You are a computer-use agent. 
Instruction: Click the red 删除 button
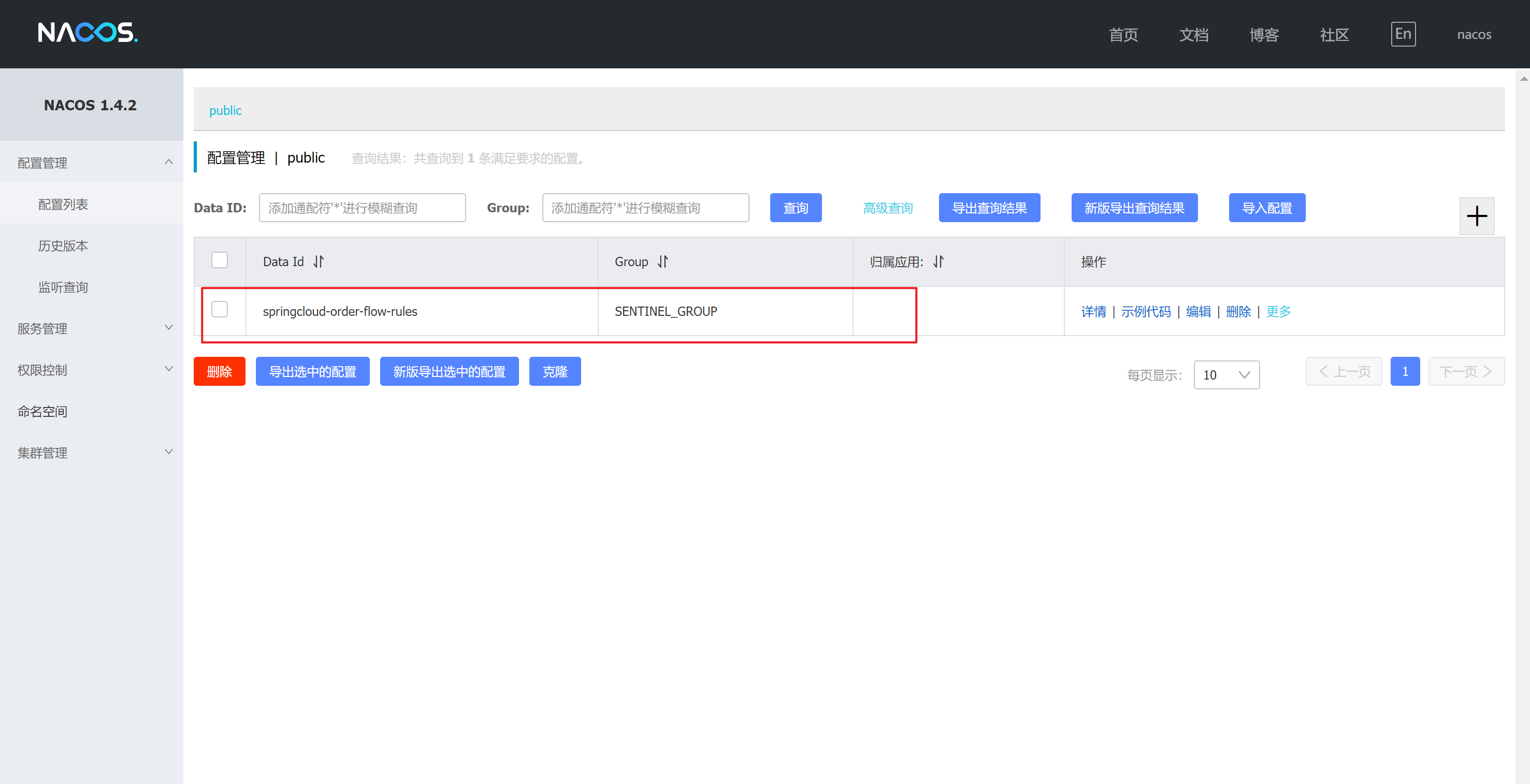[x=219, y=372]
